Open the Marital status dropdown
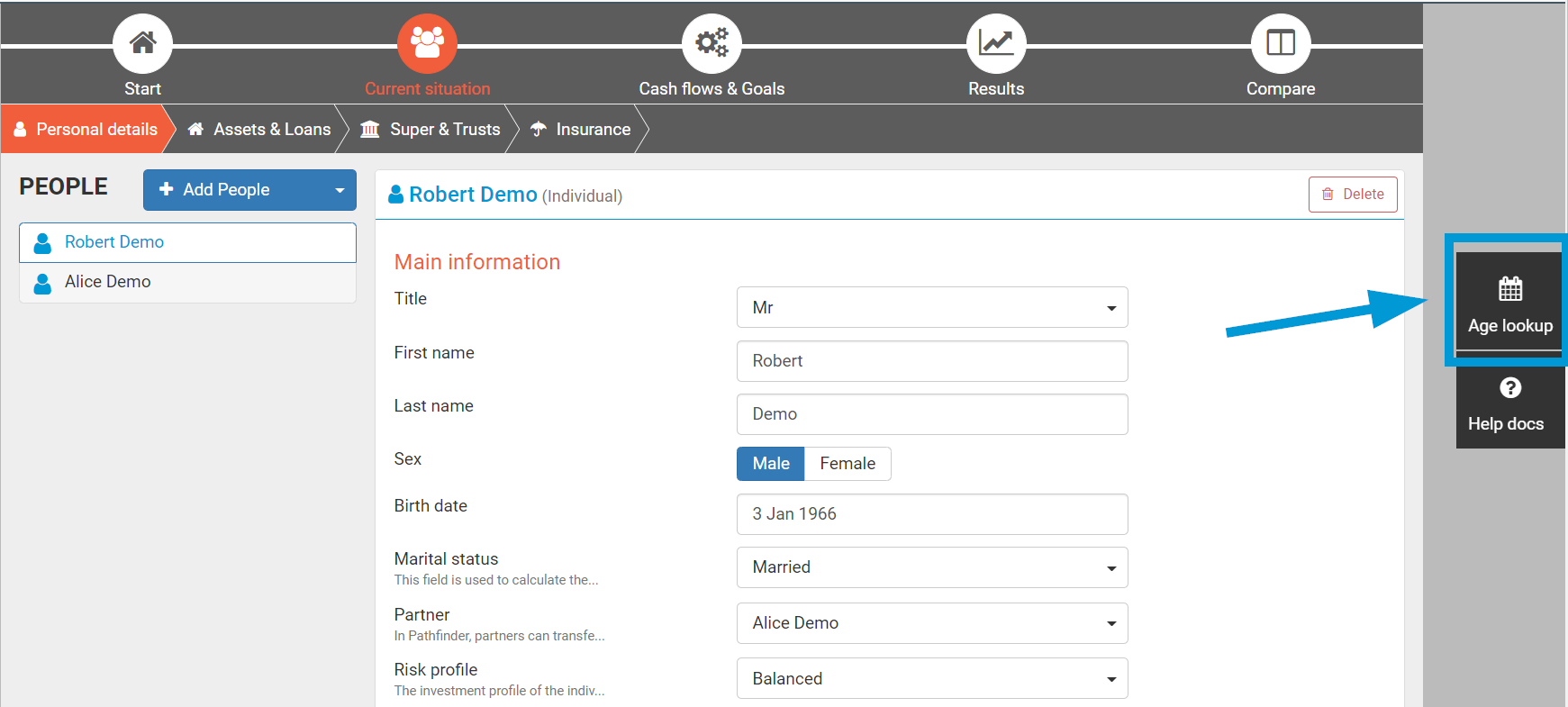Screen dimensions: 1568x707 tap(931, 567)
